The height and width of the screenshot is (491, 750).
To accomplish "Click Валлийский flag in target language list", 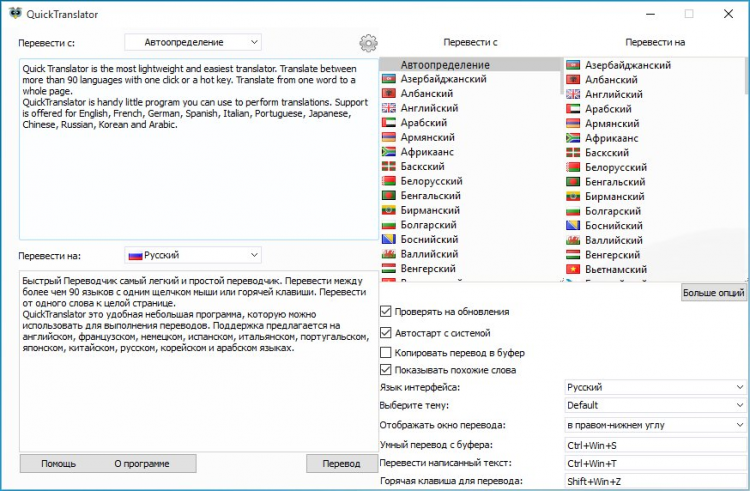I will 573,240.
